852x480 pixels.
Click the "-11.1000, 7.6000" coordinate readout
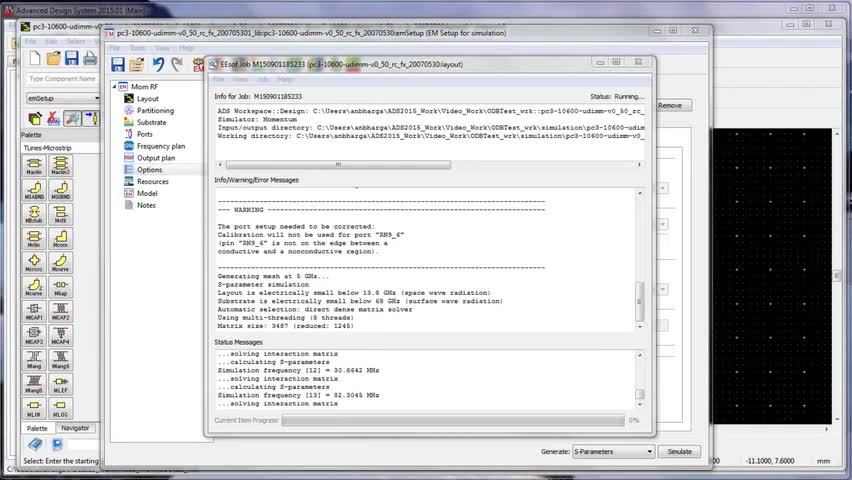click(769, 461)
